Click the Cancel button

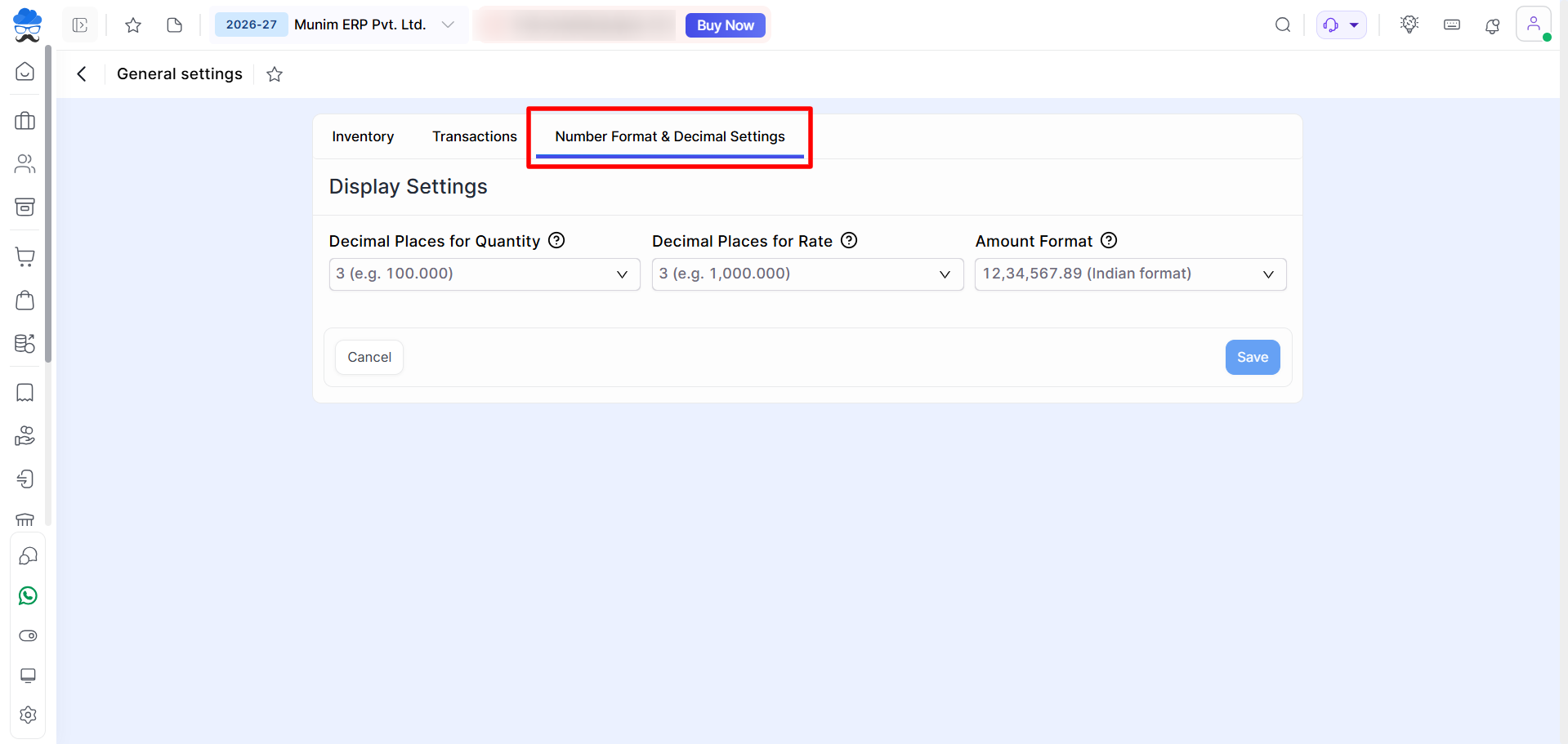(369, 358)
